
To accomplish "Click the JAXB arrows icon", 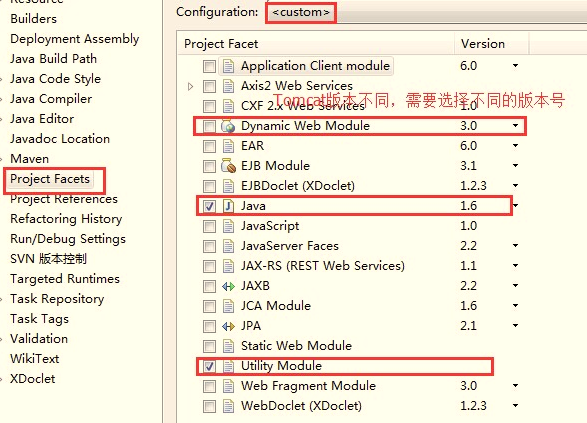I will 228,286.
